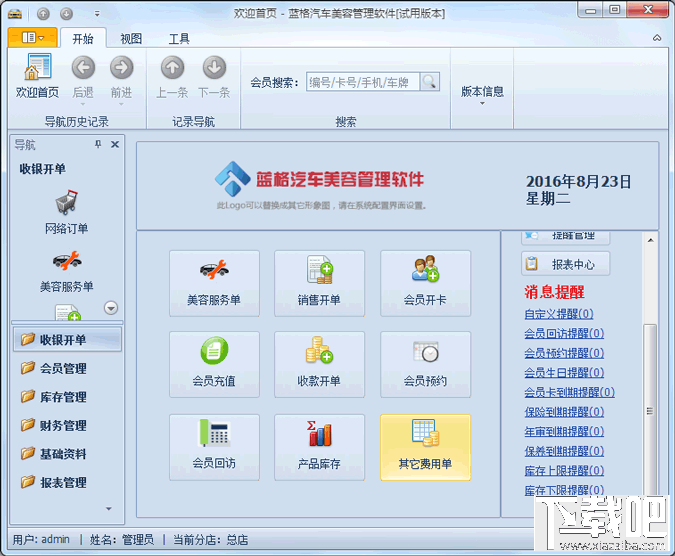The width and height of the screenshot is (675, 556).
Task: Open the partially hidden sales order icon in navigation
Action: 68,312
